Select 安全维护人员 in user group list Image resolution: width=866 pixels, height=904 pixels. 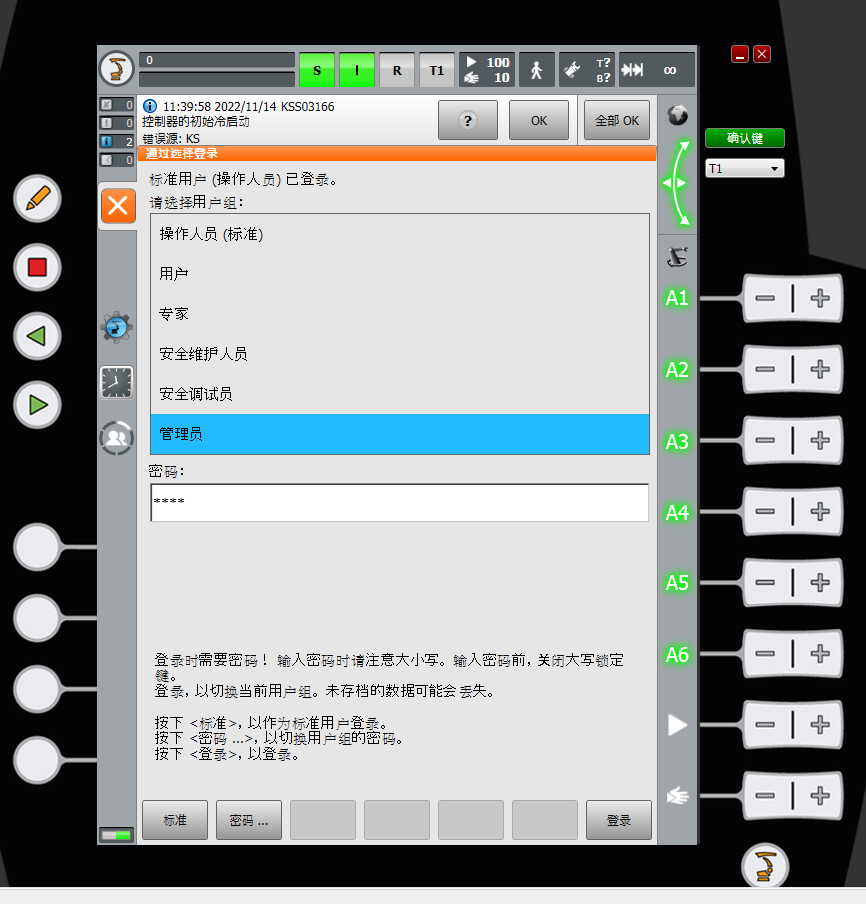399,354
